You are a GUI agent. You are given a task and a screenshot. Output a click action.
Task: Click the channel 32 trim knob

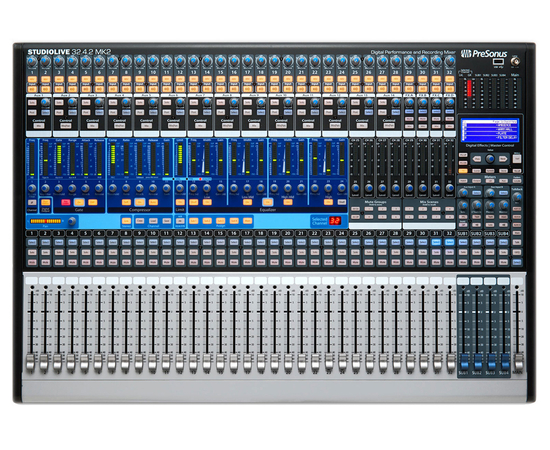point(449,62)
